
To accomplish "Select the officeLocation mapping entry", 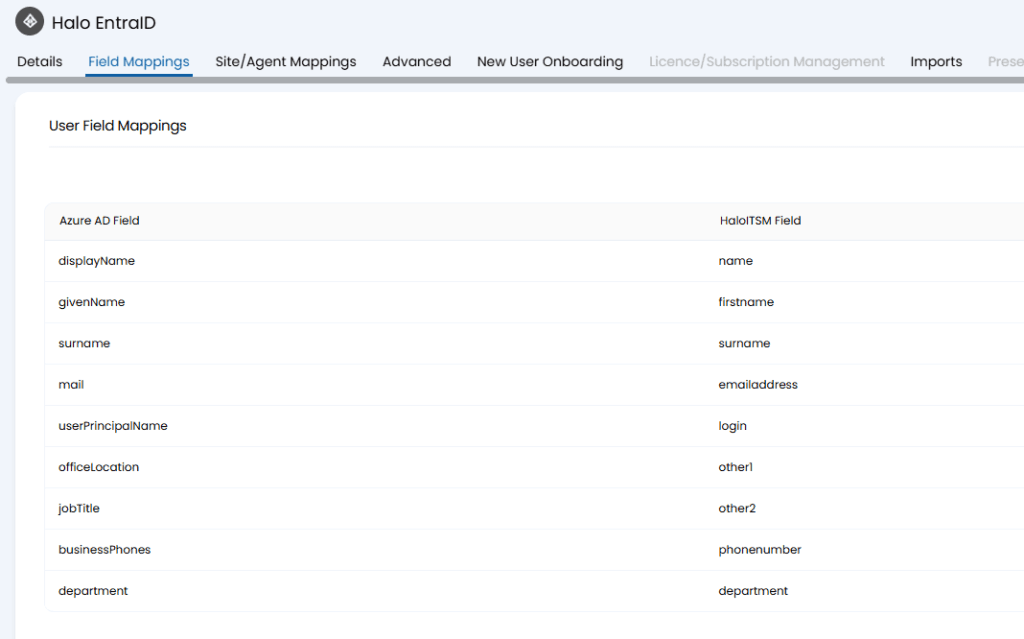I will [x=99, y=467].
